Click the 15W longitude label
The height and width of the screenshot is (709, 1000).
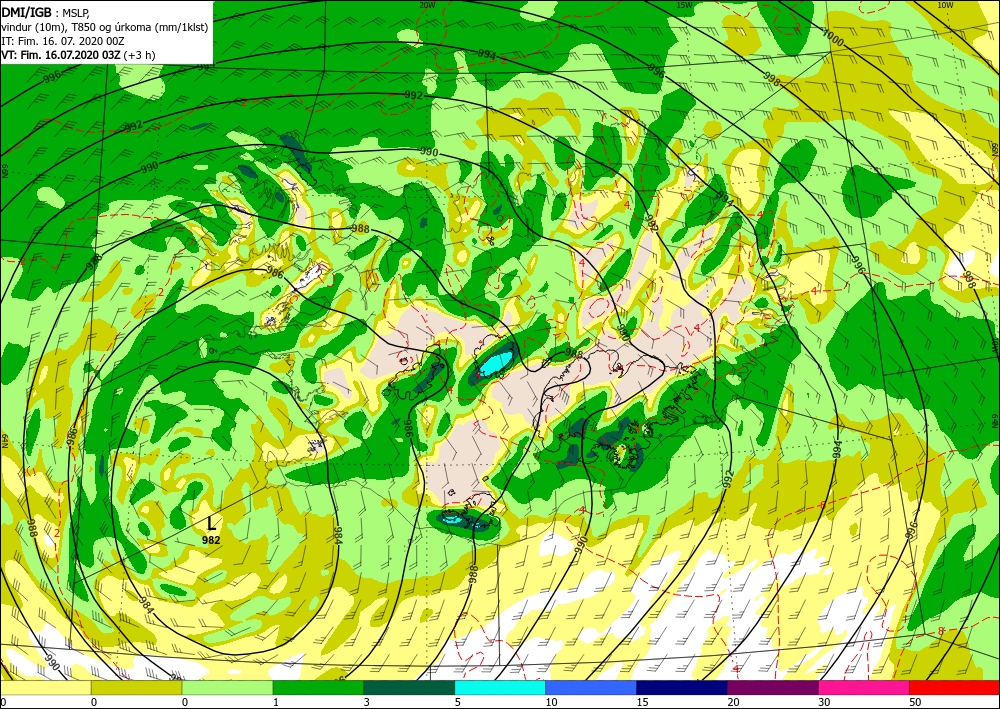point(684,5)
